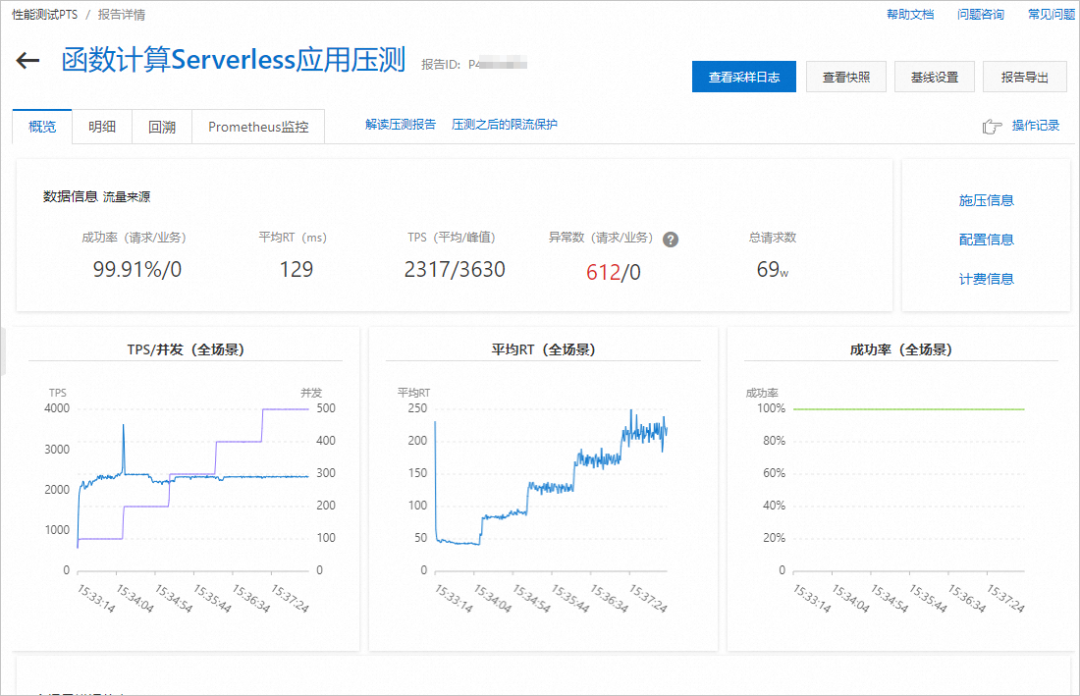Open 帮助文档 link
Image resolution: width=1080 pixels, height=696 pixels.
pos(910,14)
